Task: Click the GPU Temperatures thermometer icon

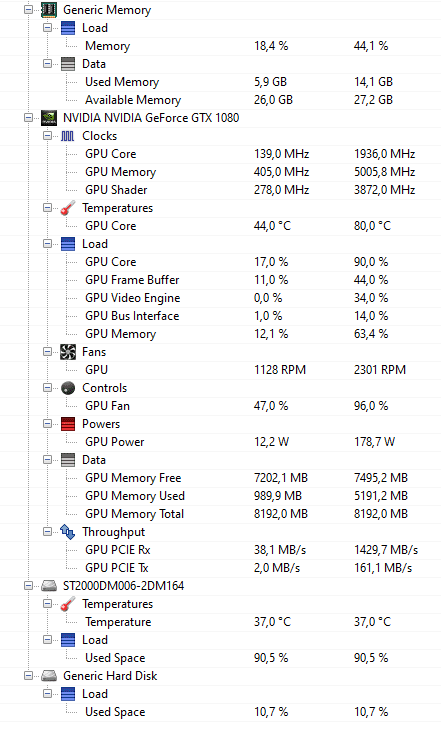Action: [68, 208]
